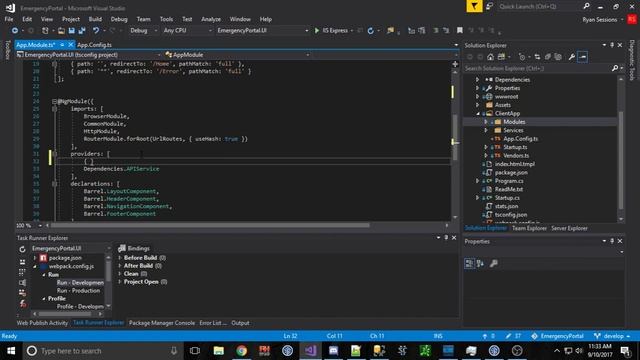Switch to the Team Explorer tab

point(529,228)
